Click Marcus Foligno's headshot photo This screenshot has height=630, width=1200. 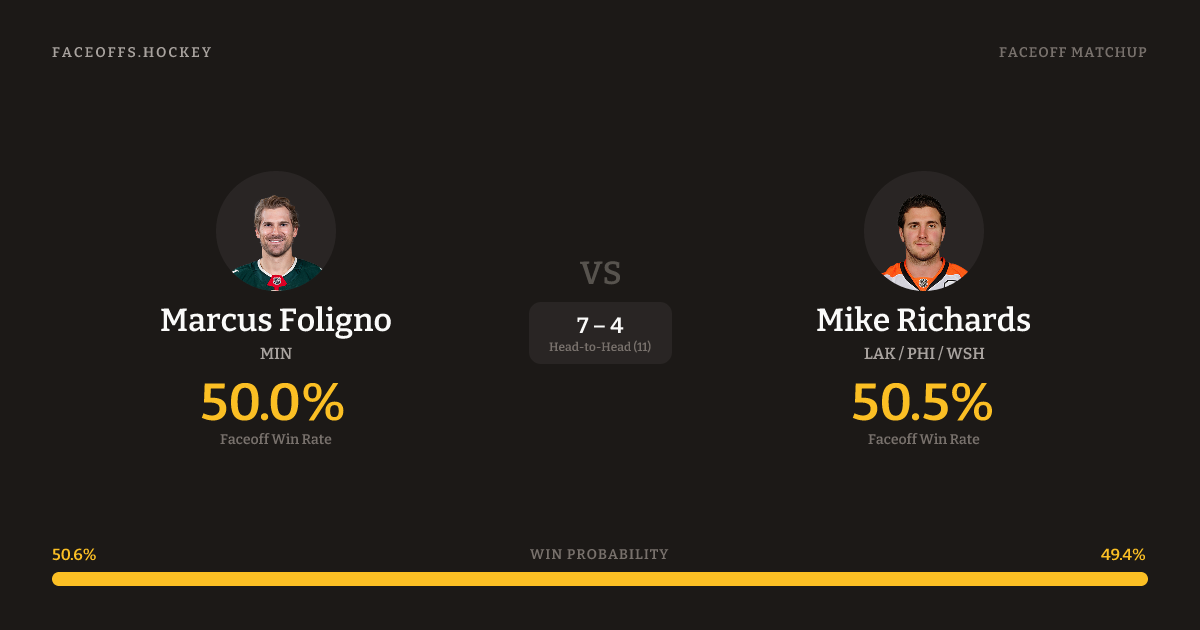pyautogui.click(x=276, y=231)
